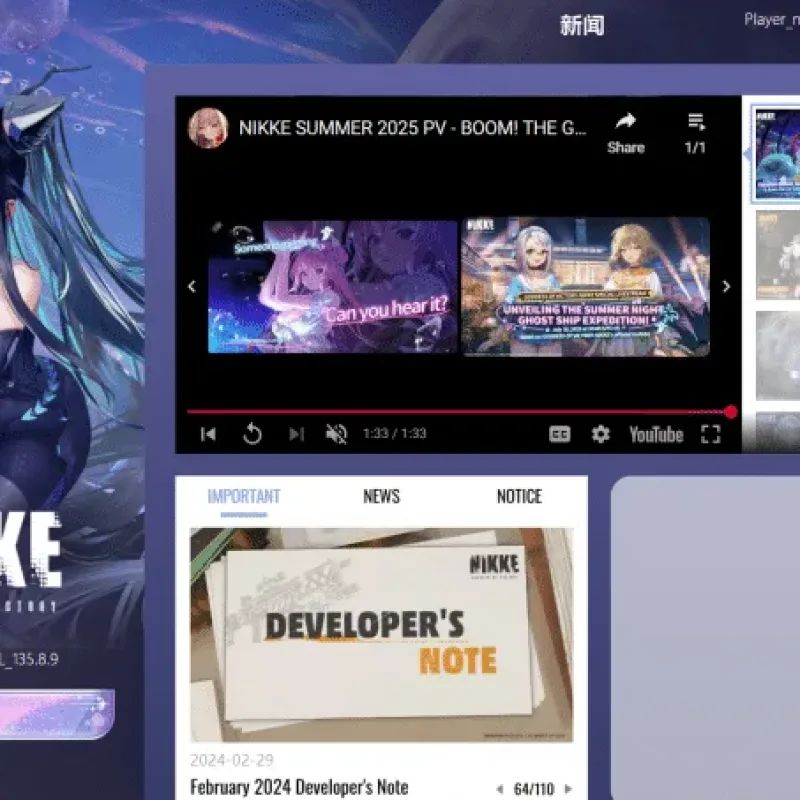Image resolution: width=800 pixels, height=800 pixels.
Task: Go to previous news item arrow
Action: click(x=499, y=789)
